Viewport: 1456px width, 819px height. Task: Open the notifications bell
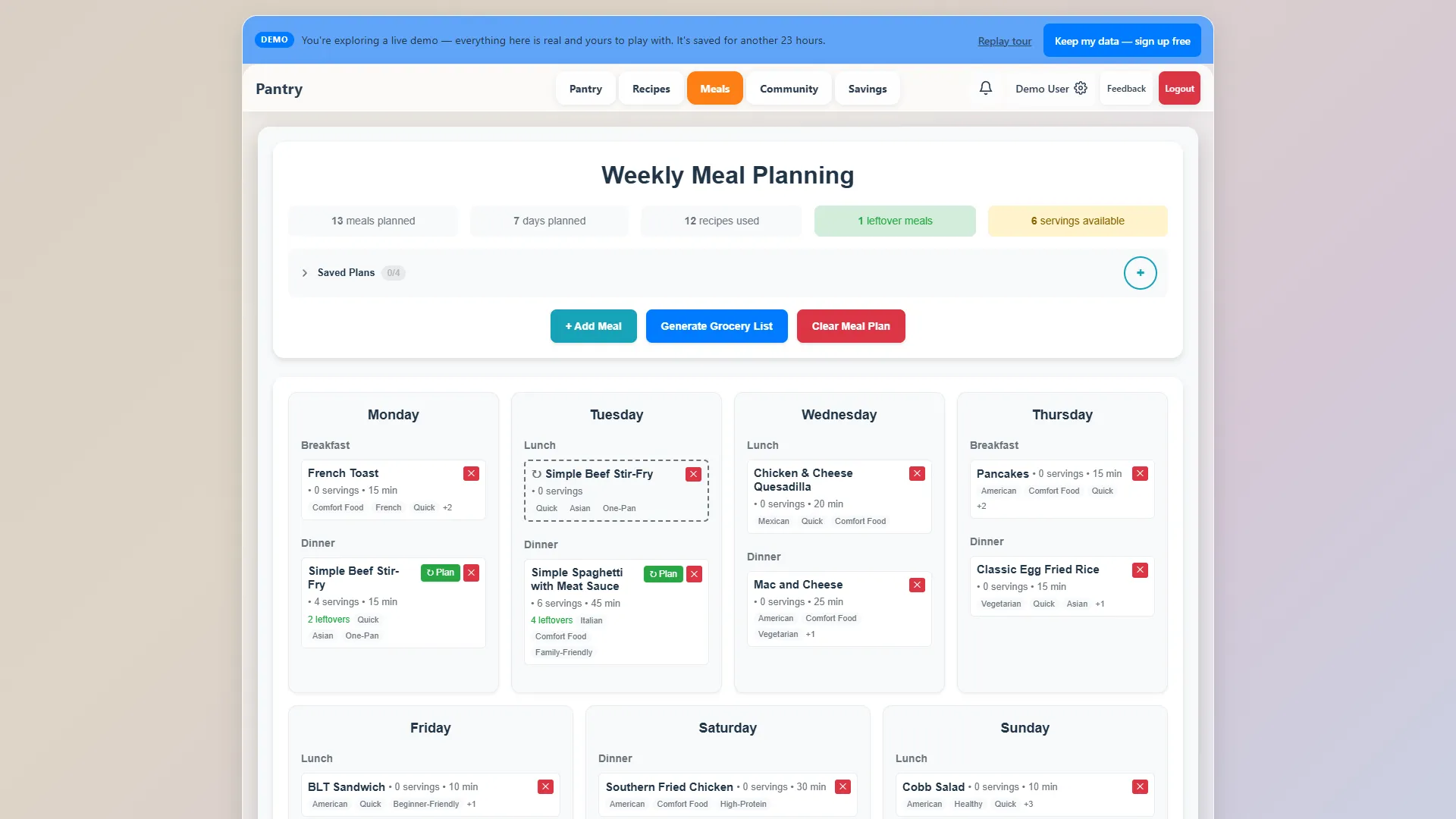pos(985,88)
